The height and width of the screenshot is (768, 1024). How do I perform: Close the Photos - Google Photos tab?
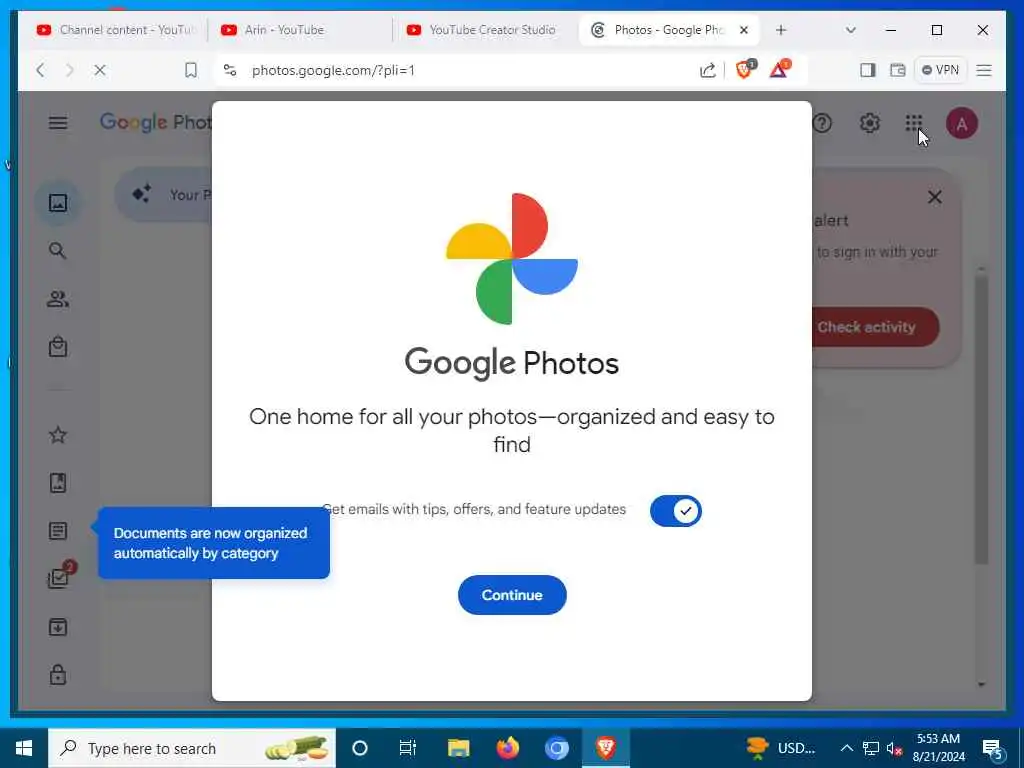pyautogui.click(x=743, y=30)
